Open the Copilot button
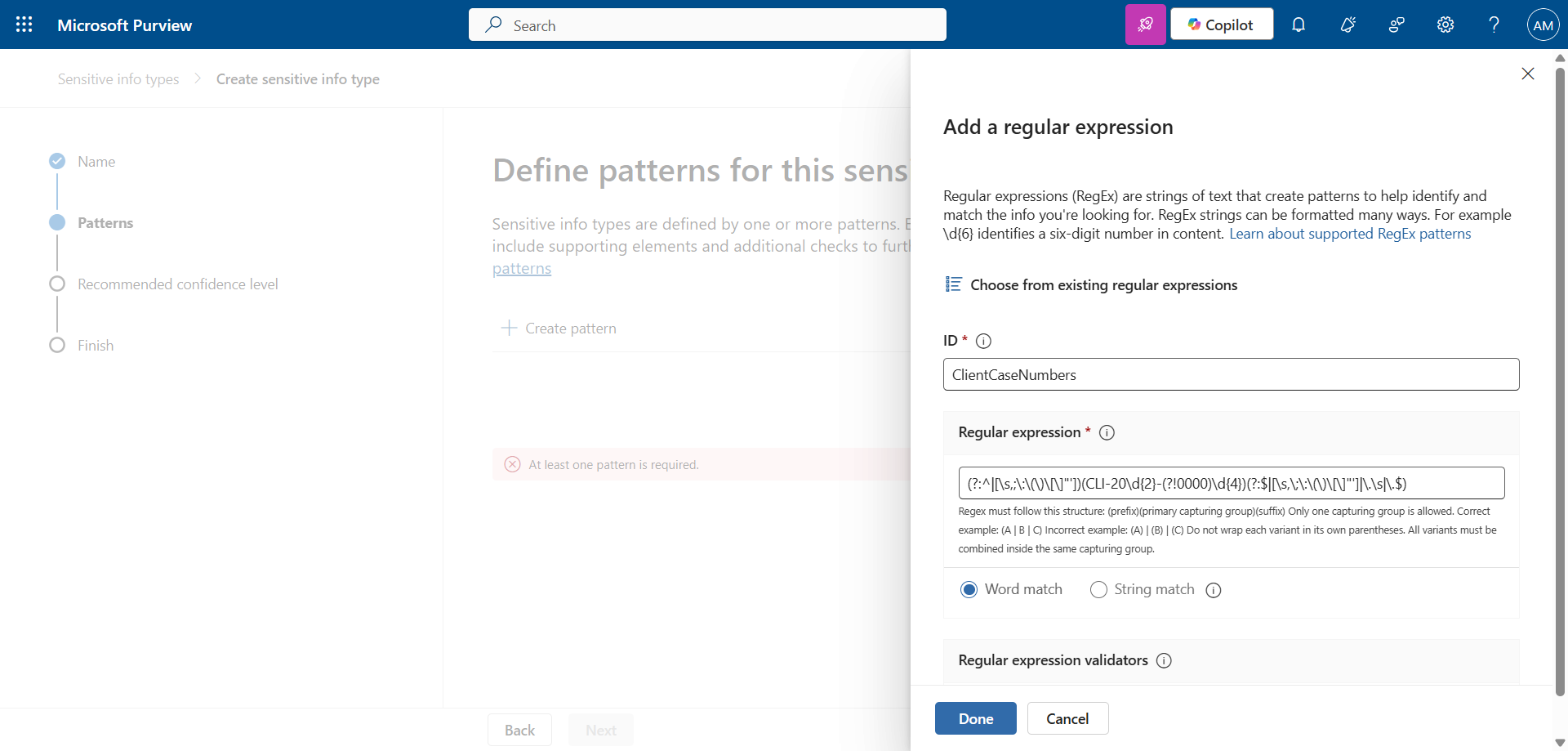Viewport: 1568px width, 751px height. pos(1222,25)
